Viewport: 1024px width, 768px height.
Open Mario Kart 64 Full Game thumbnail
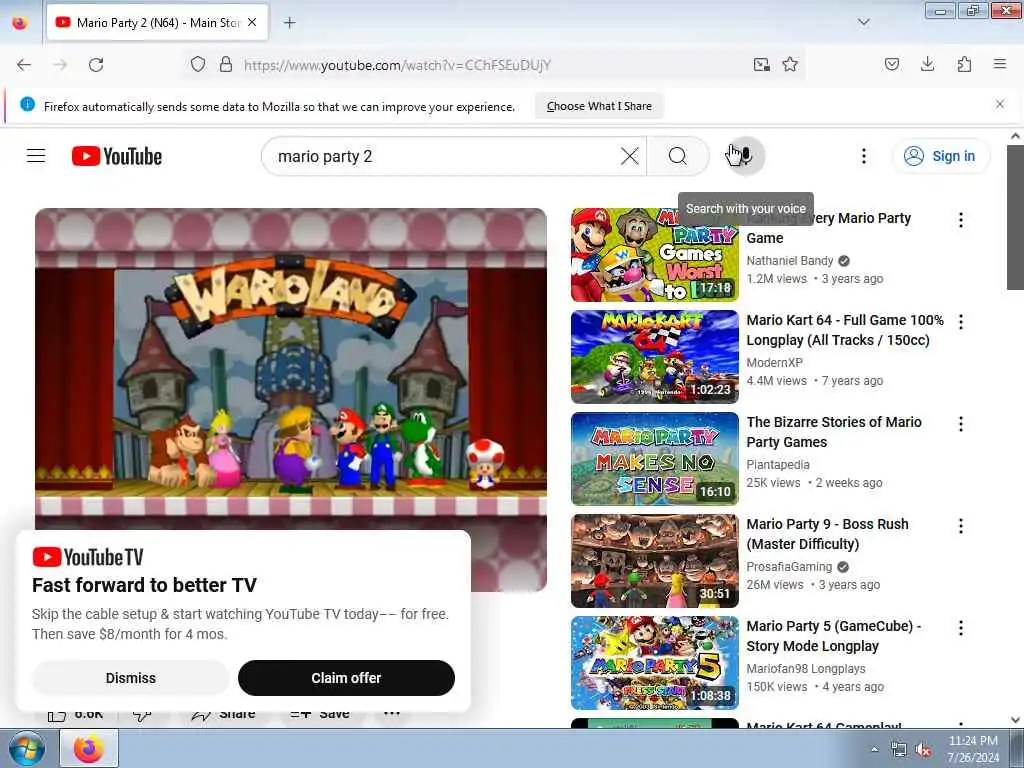coord(654,357)
